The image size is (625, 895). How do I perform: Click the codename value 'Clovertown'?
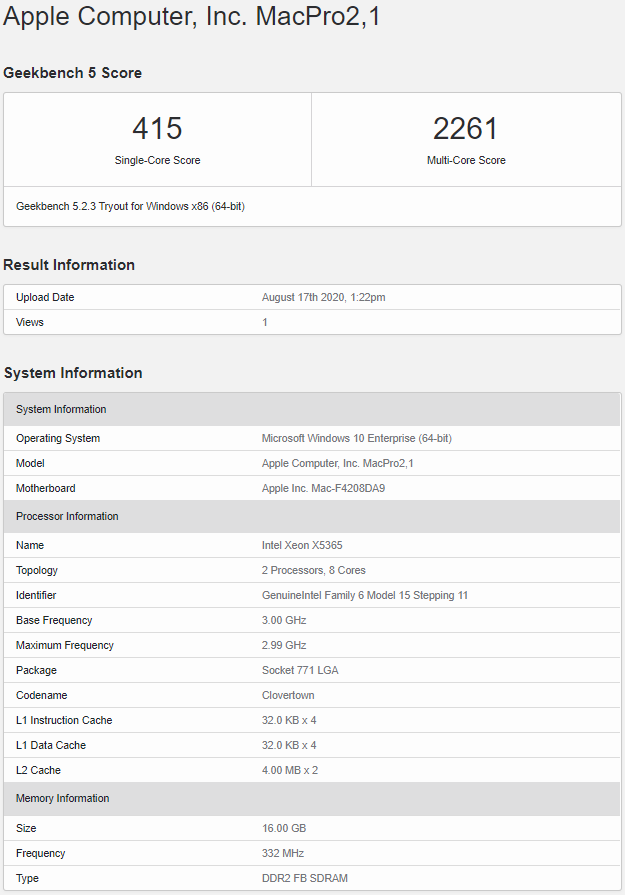[x=288, y=695]
